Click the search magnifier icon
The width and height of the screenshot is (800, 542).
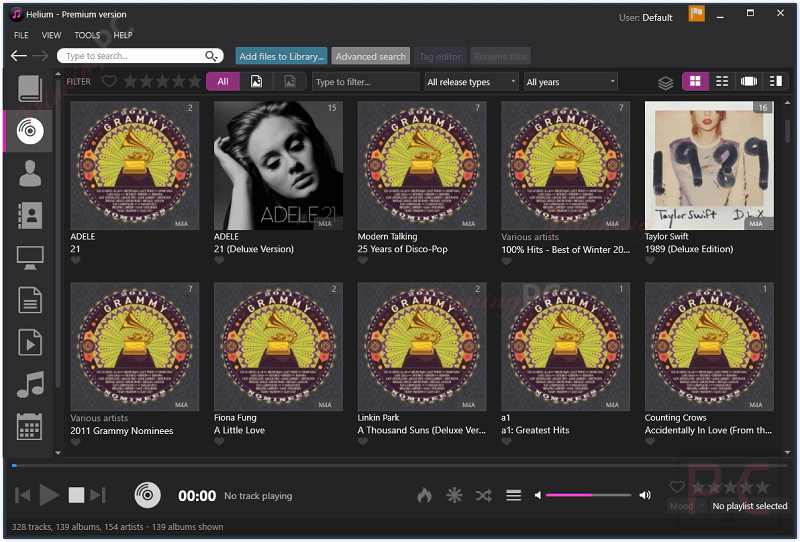click(x=211, y=56)
